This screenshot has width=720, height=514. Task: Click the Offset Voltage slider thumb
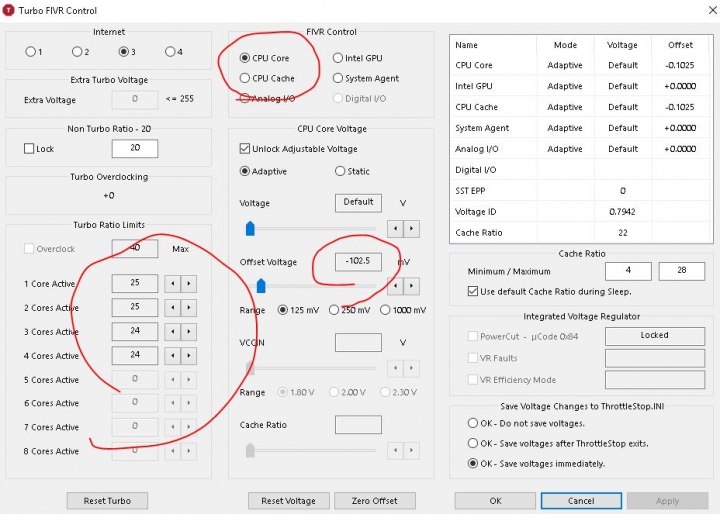coord(261,286)
